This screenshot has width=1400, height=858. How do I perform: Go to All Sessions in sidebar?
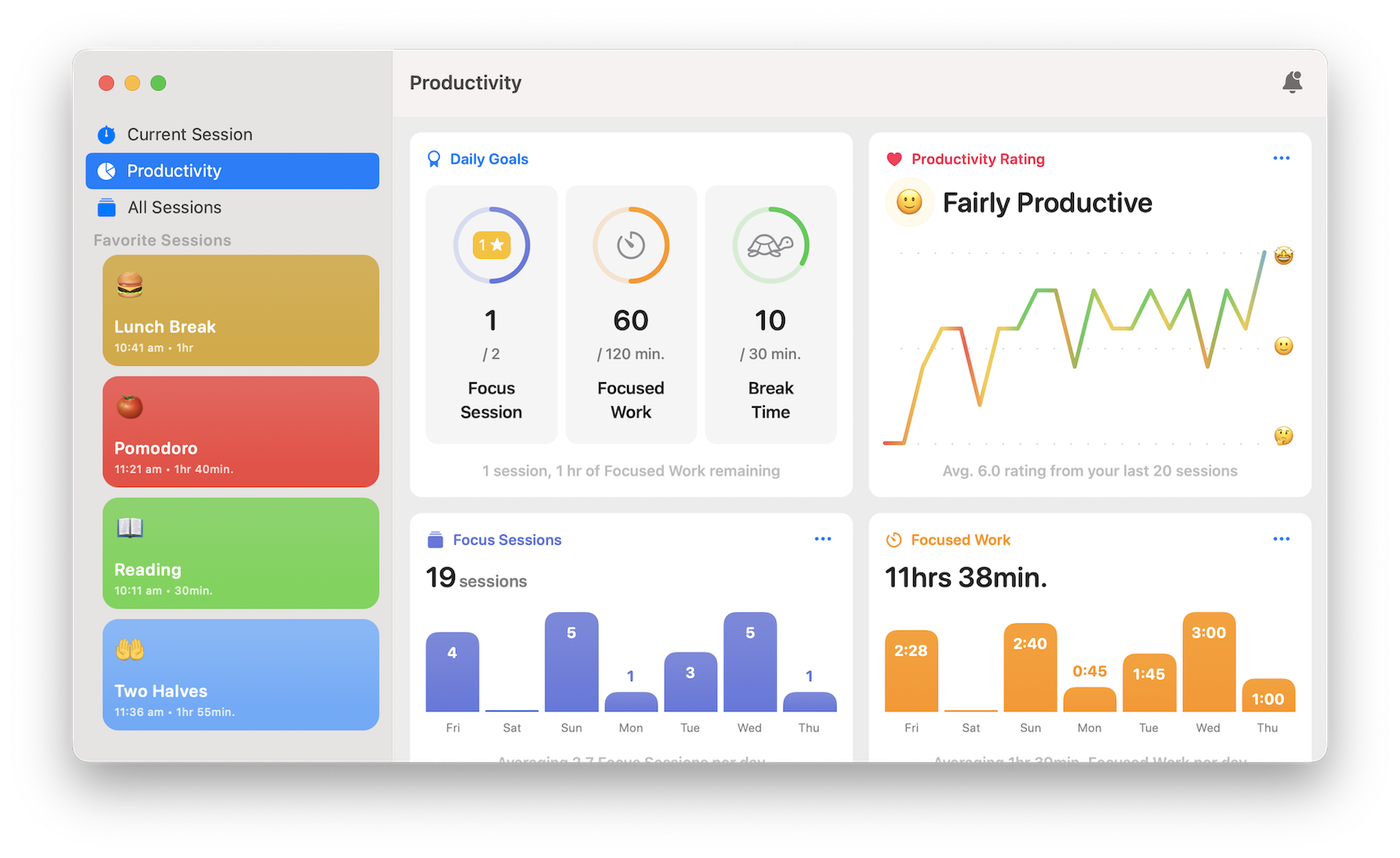[174, 208]
